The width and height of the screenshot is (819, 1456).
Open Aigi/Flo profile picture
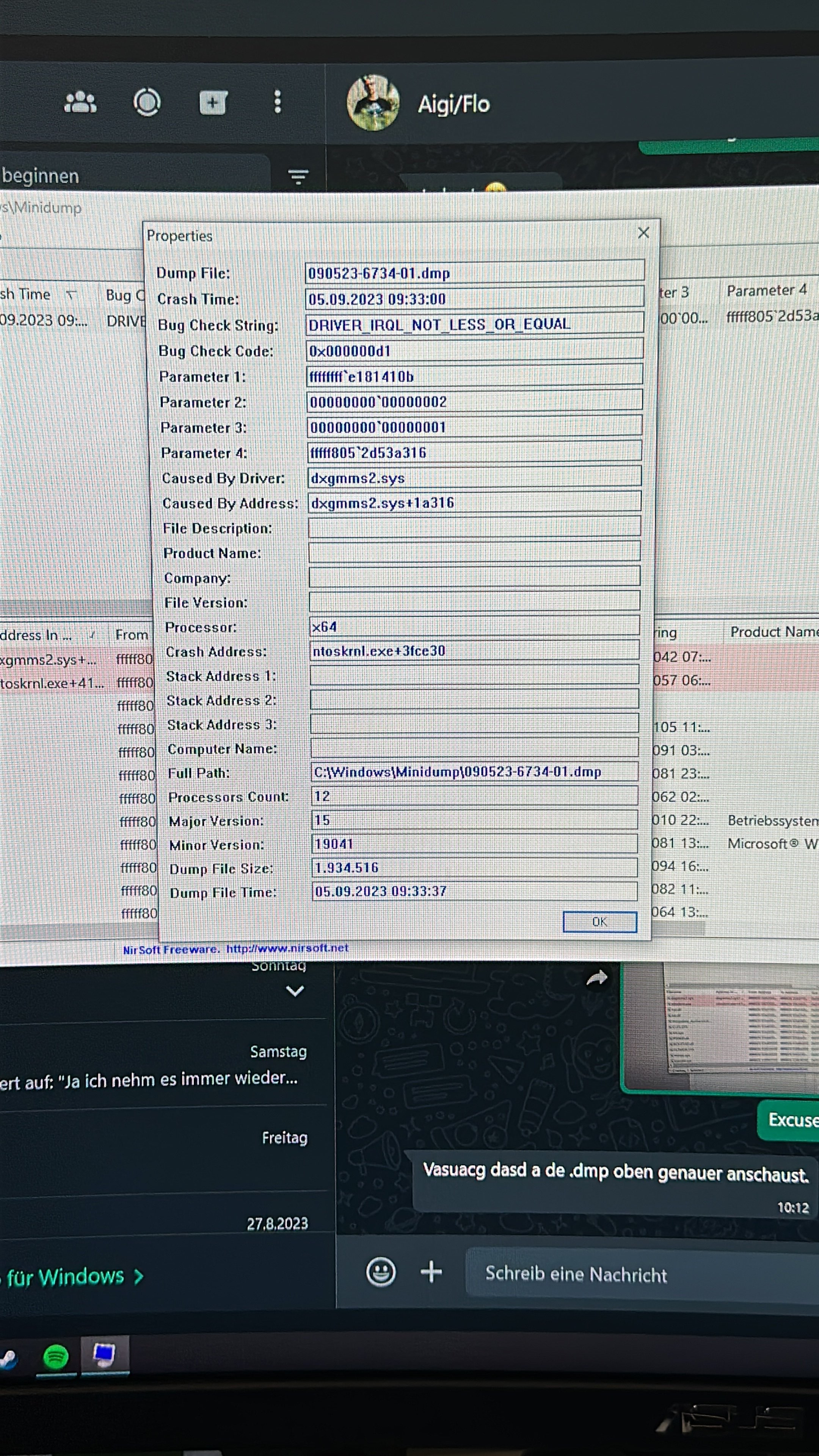372,103
